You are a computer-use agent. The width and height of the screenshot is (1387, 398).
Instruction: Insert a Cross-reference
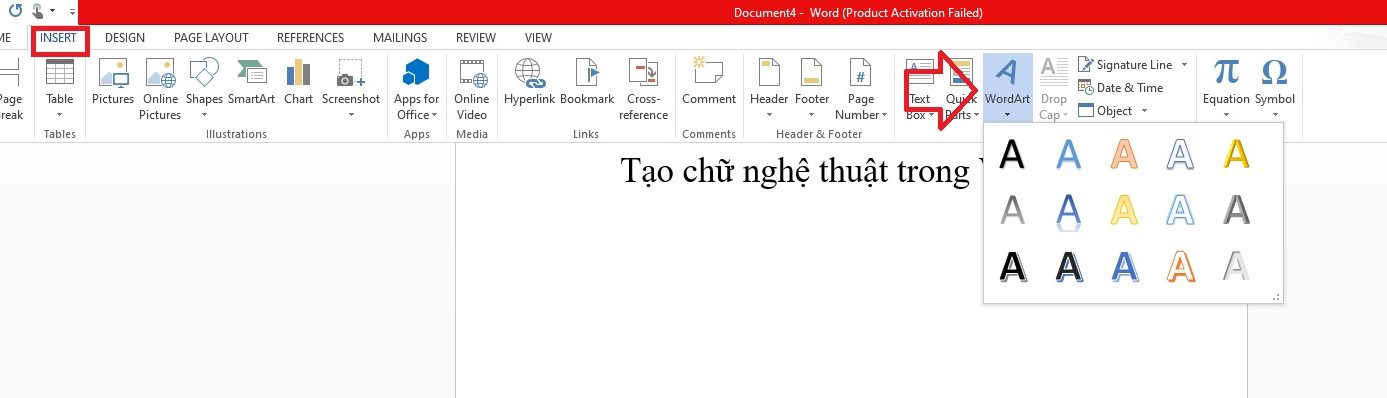[x=644, y=89]
